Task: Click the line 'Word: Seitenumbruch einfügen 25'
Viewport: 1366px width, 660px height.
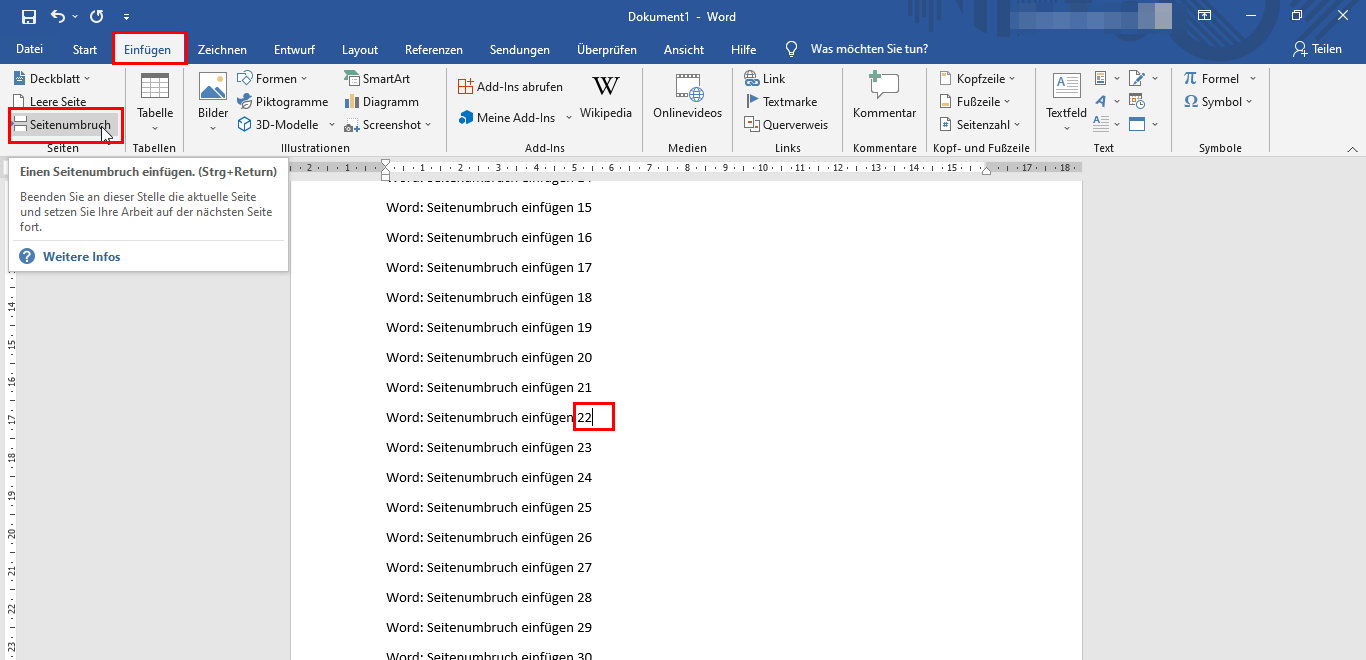Action: (x=489, y=507)
